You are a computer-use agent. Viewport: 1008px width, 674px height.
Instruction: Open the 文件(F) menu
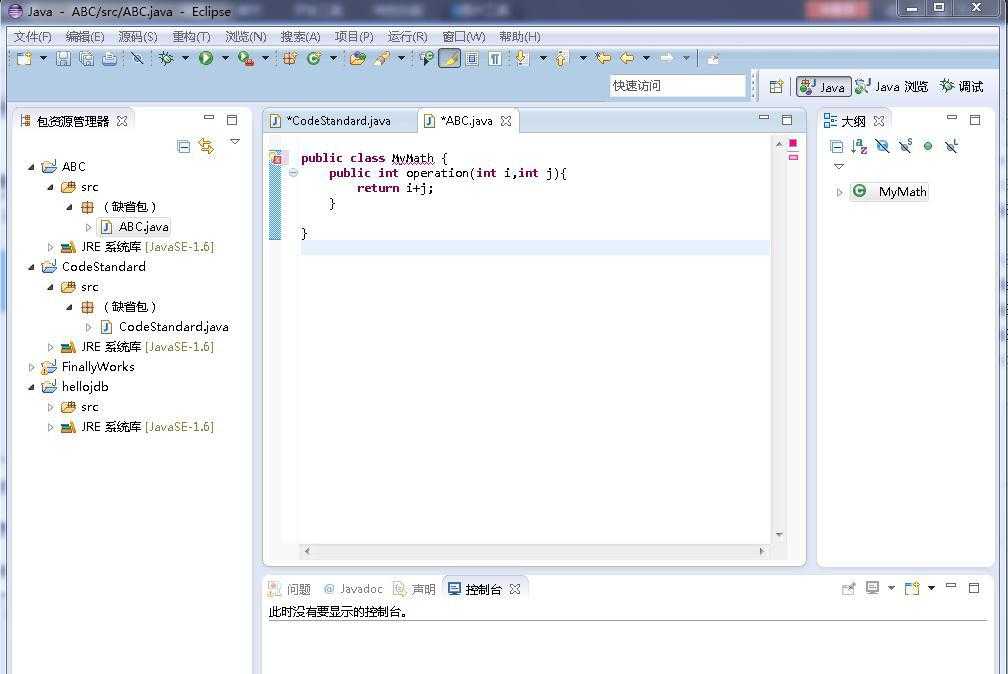[x=33, y=37]
